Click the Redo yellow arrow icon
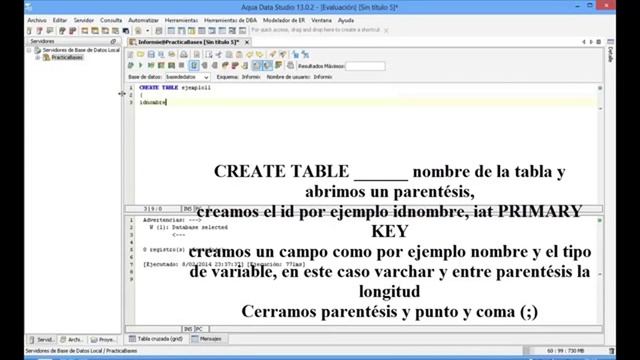The height and width of the screenshot is (360, 640). 260,54
